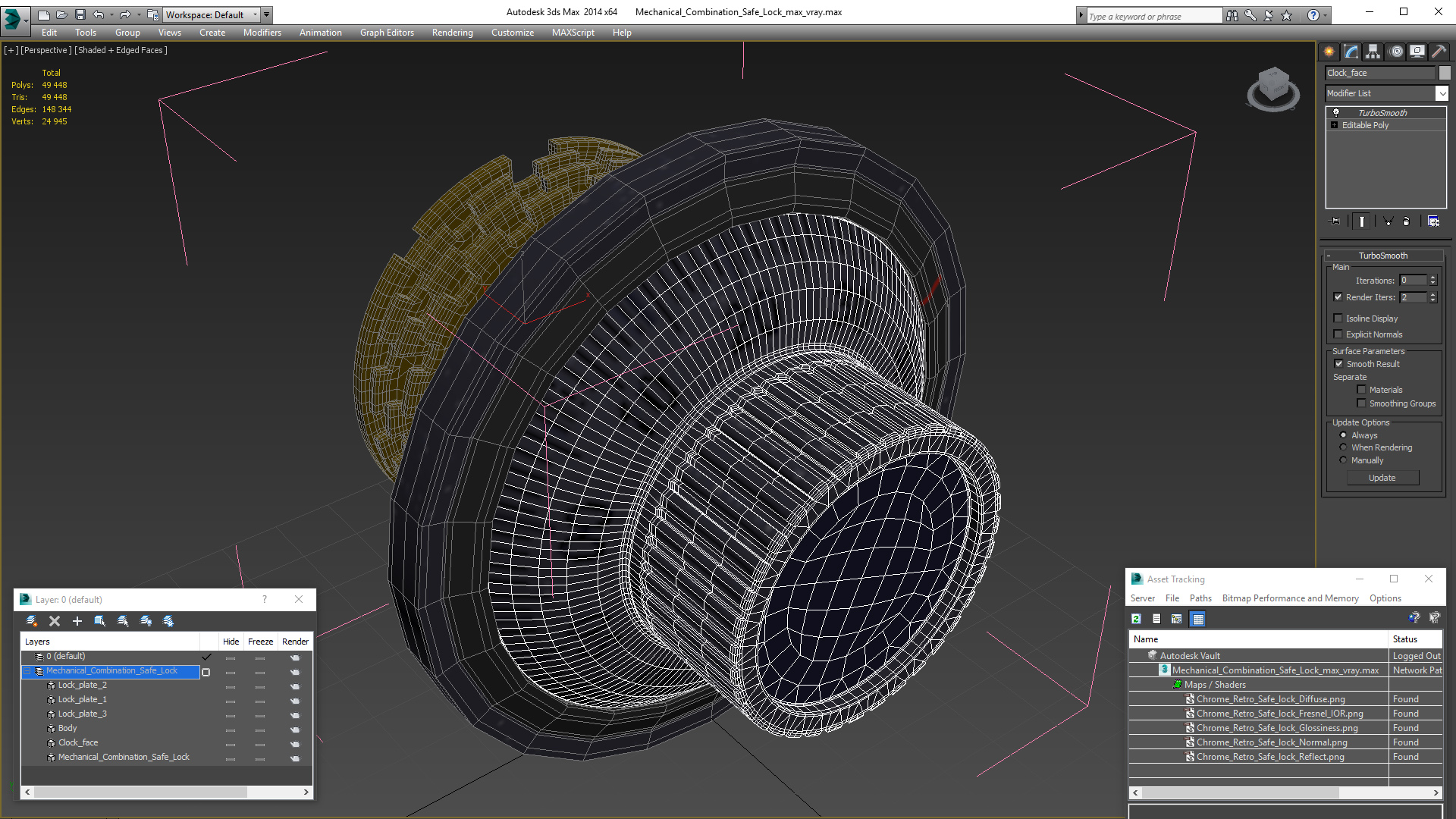Click the Make Unique icon
The height and width of the screenshot is (819, 1456).
click(1388, 221)
